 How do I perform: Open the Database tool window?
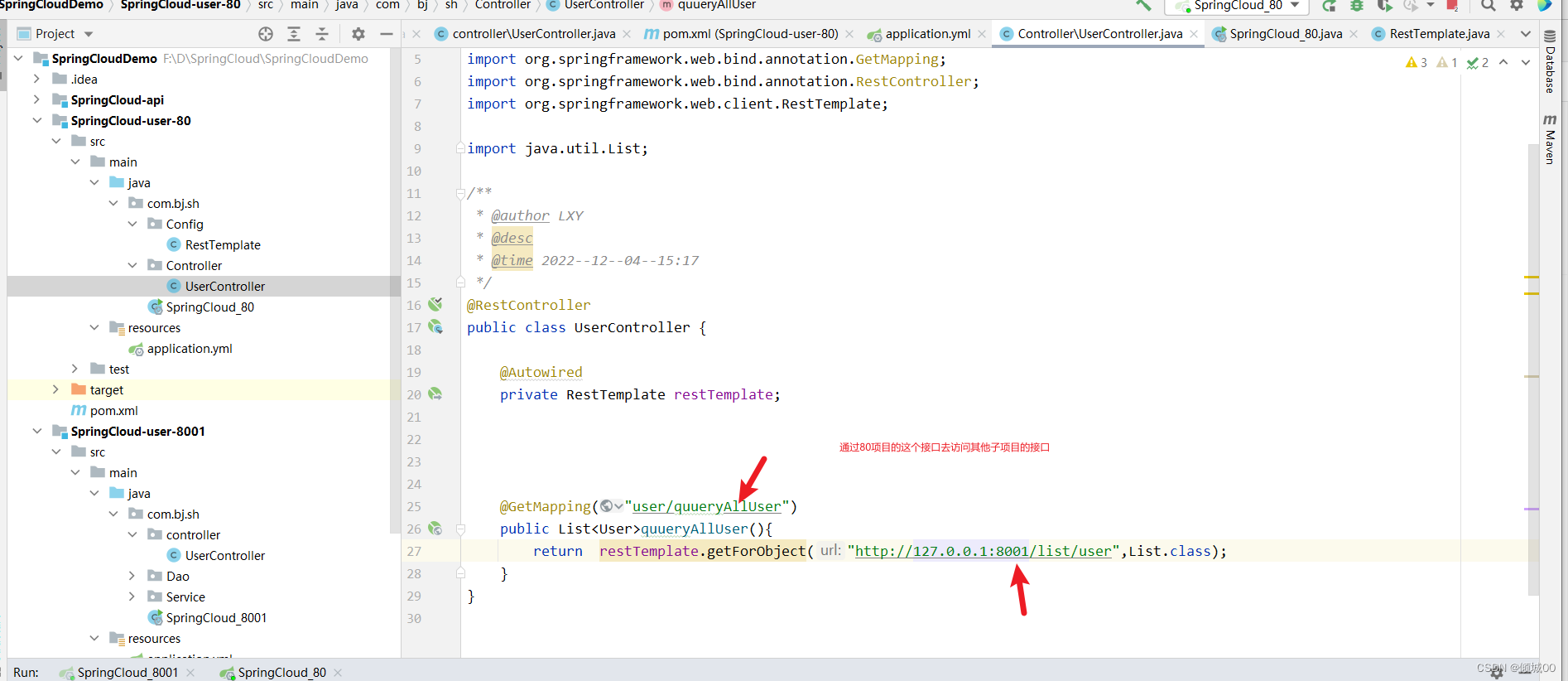[x=1550, y=61]
